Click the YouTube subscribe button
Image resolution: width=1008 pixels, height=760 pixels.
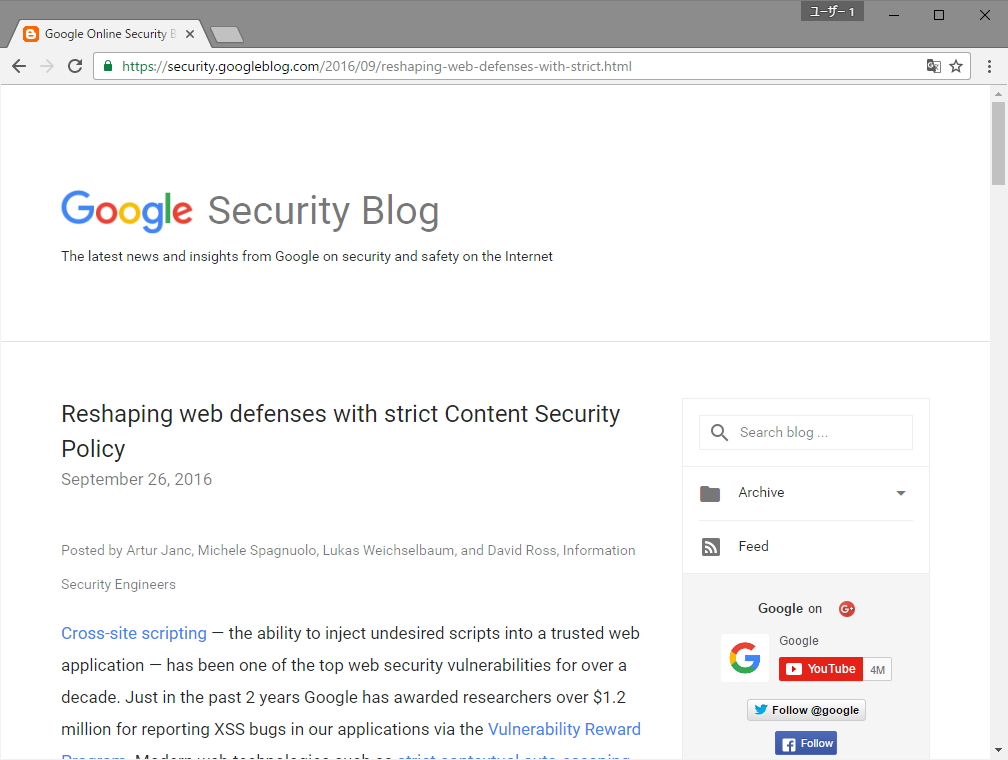819,669
